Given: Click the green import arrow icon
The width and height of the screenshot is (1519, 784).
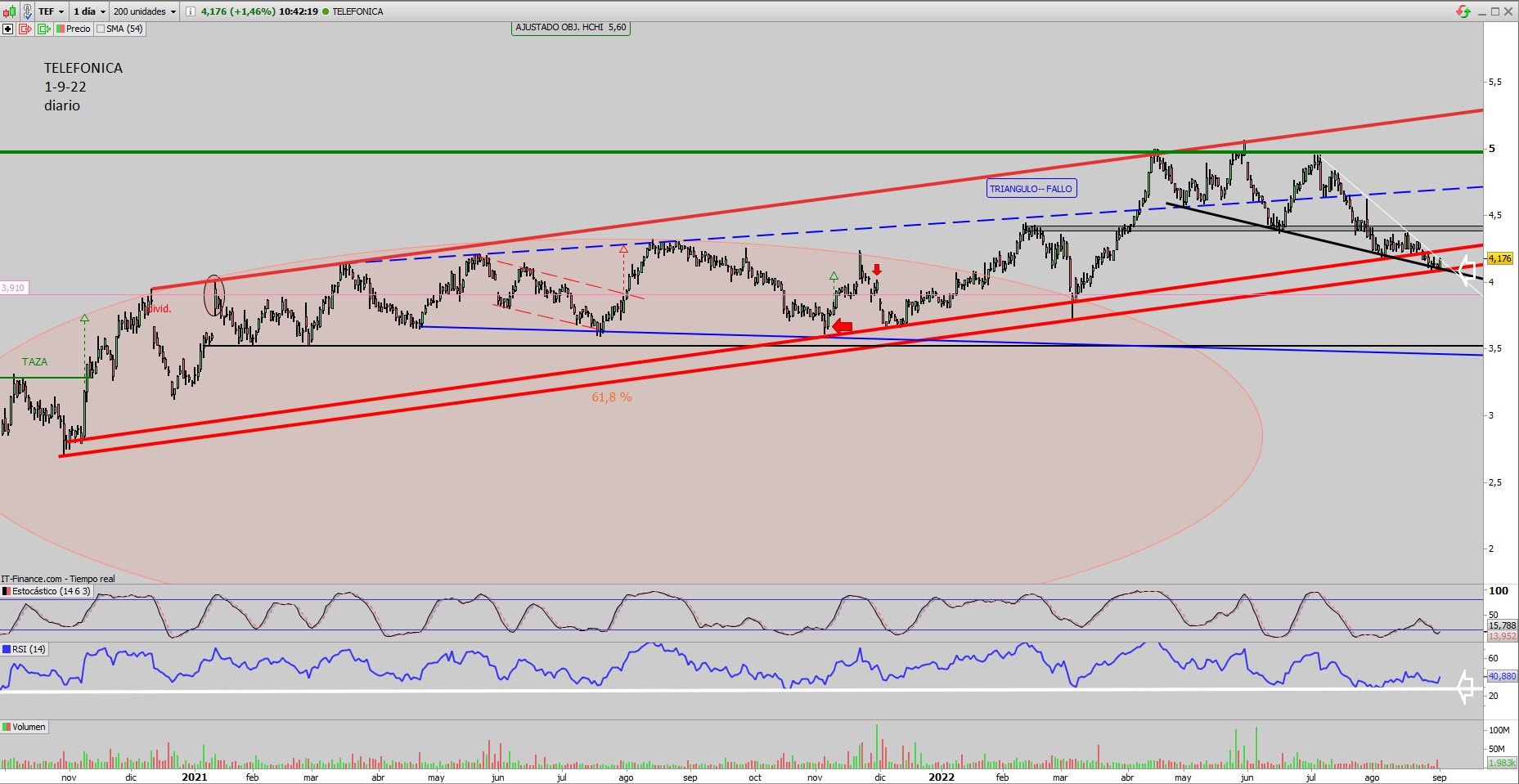Looking at the screenshot, I should coord(43,29).
